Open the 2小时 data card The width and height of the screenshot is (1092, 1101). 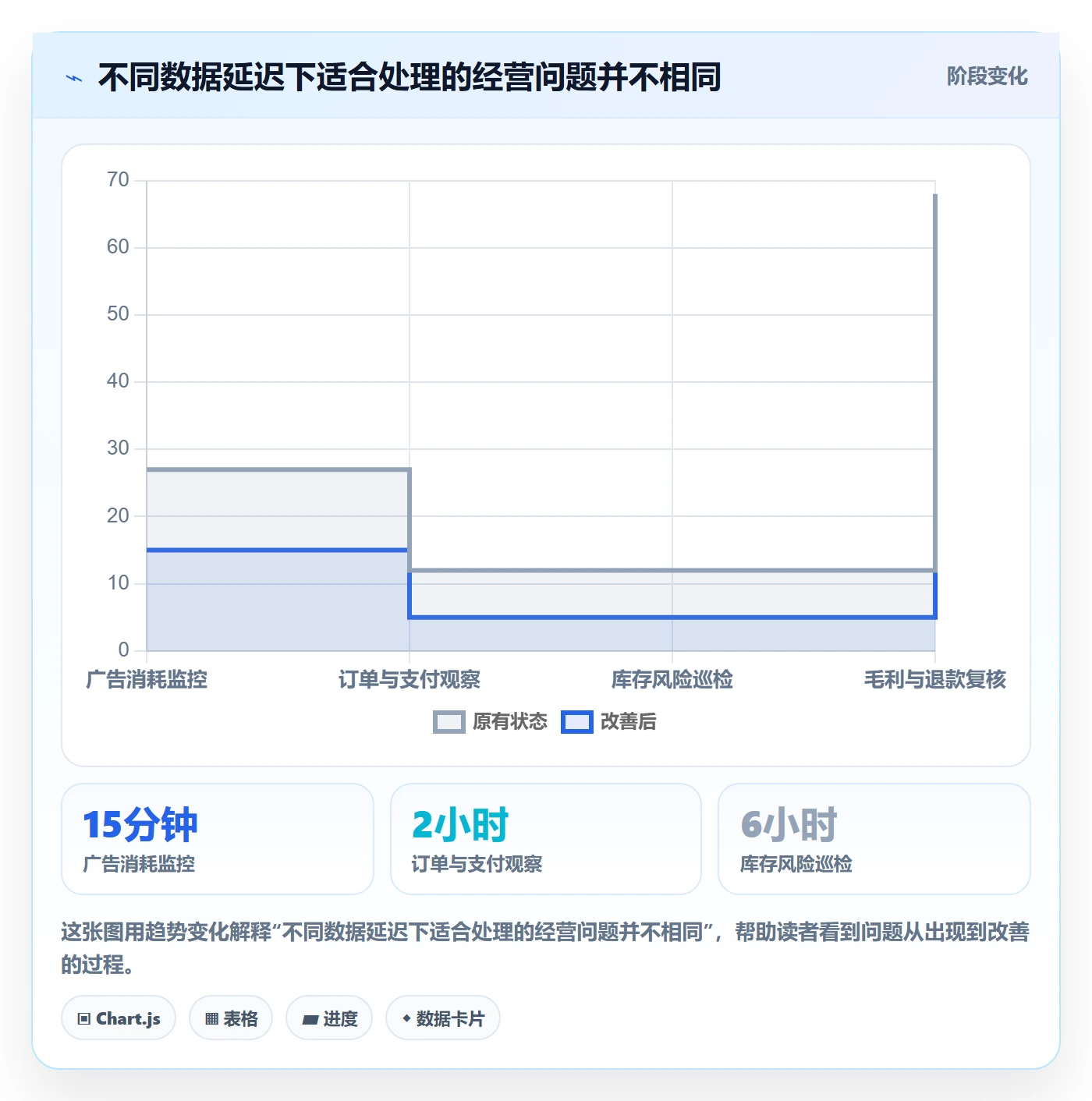(546, 839)
